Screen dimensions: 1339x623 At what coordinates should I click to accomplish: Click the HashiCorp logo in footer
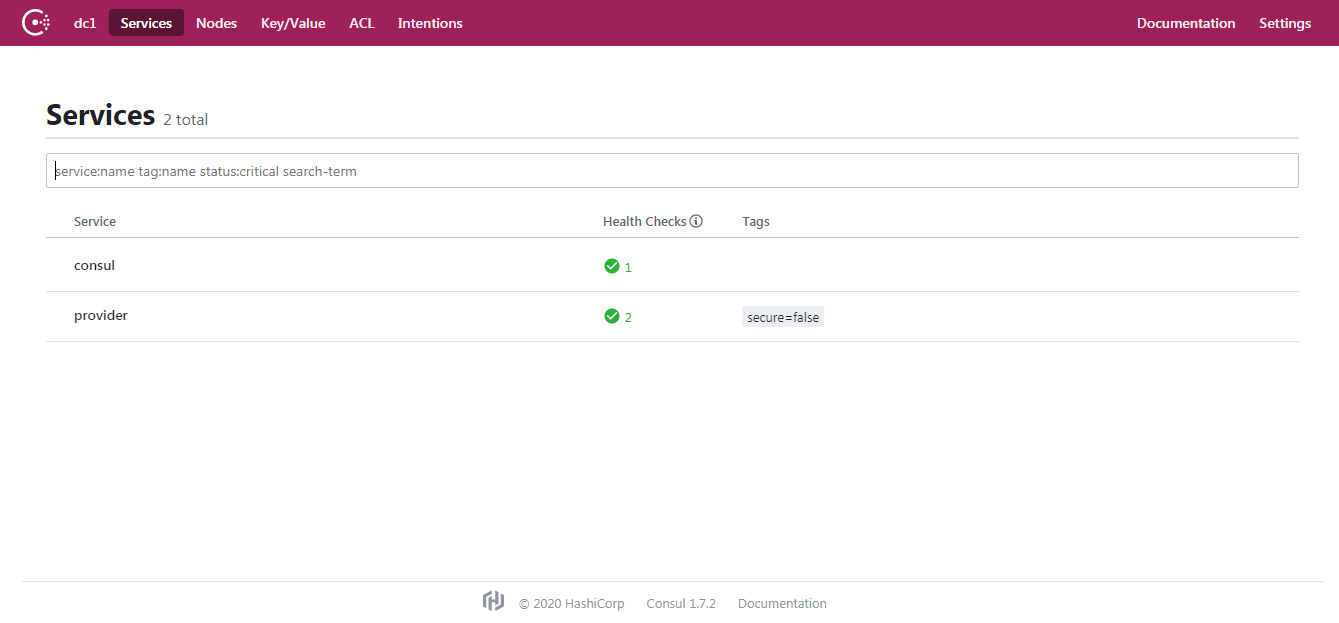(493, 601)
